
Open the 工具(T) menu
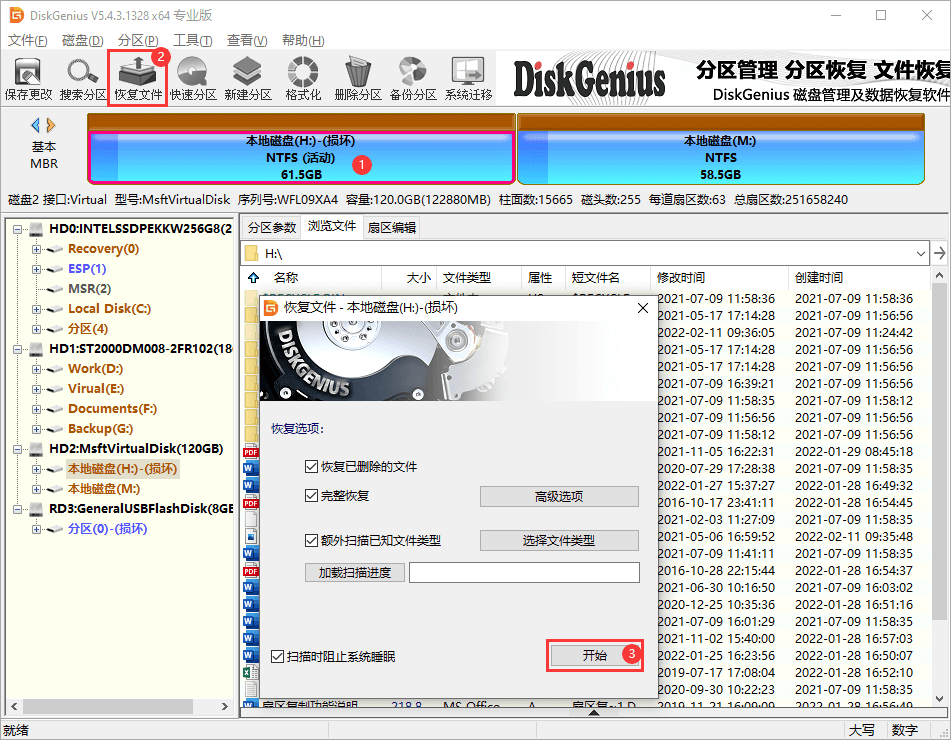[192, 41]
